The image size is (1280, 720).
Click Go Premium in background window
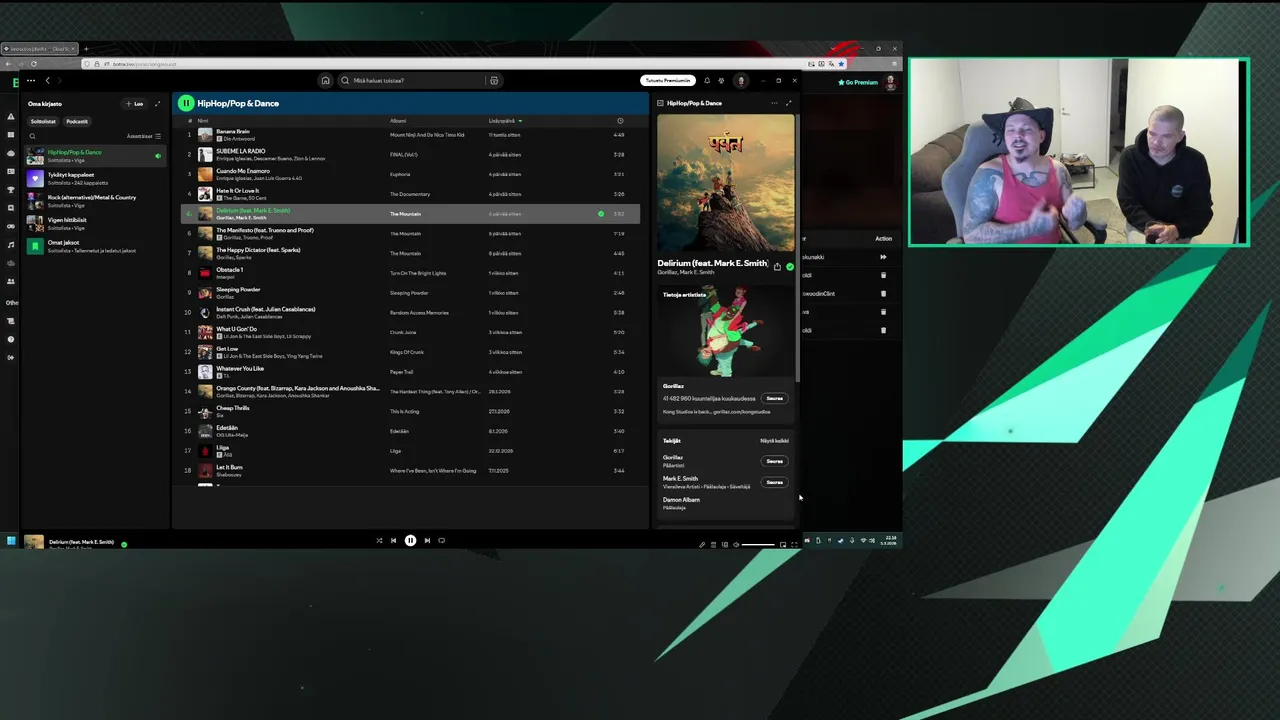coord(858,82)
